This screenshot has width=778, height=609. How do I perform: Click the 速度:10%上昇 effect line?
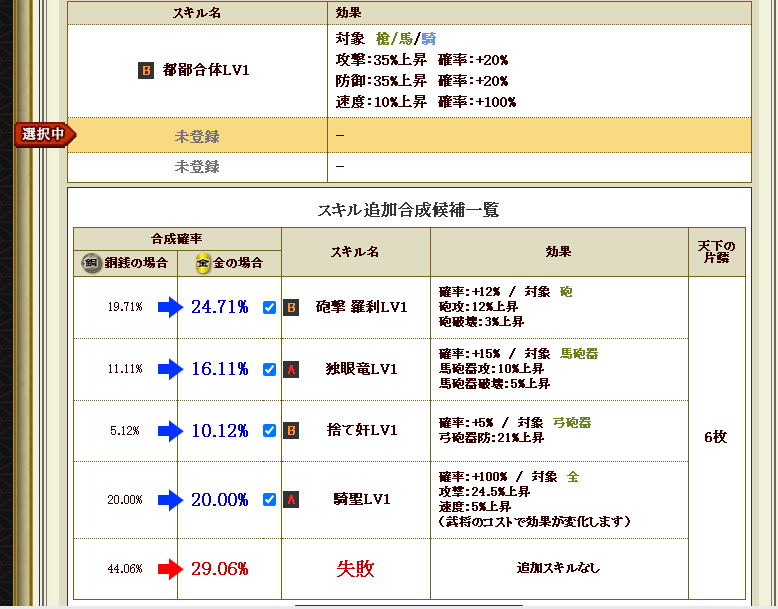pos(381,102)
